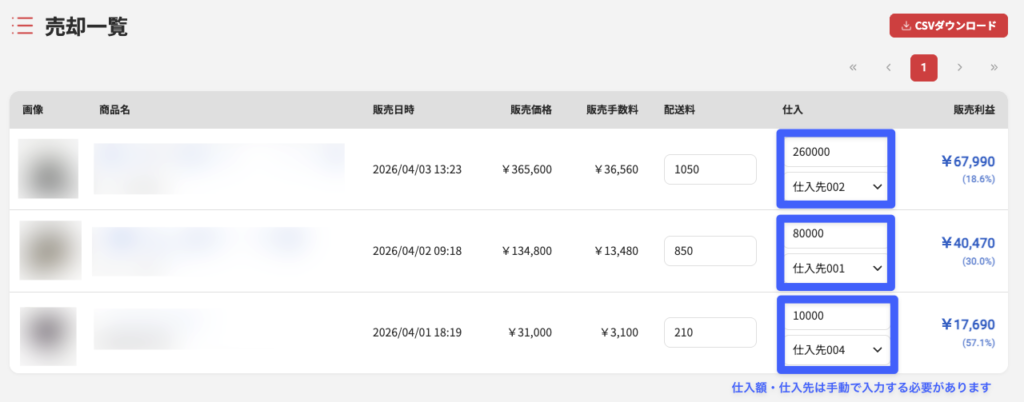Screen dimensions: 1024x402
Task: Click the product name link in first row
Action: [x=218, y=168]
